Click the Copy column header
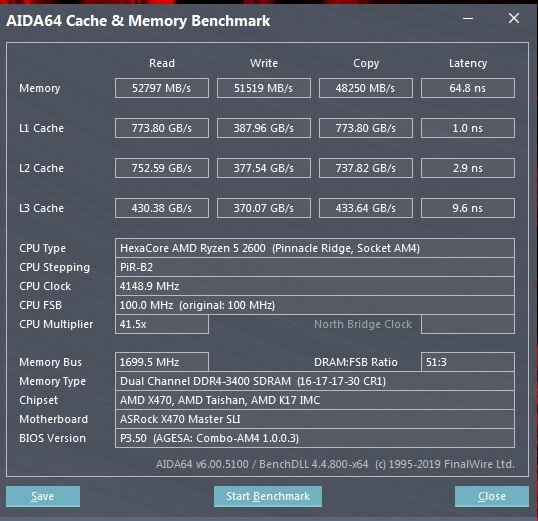538x521 pixels. (x=366, y=63)
